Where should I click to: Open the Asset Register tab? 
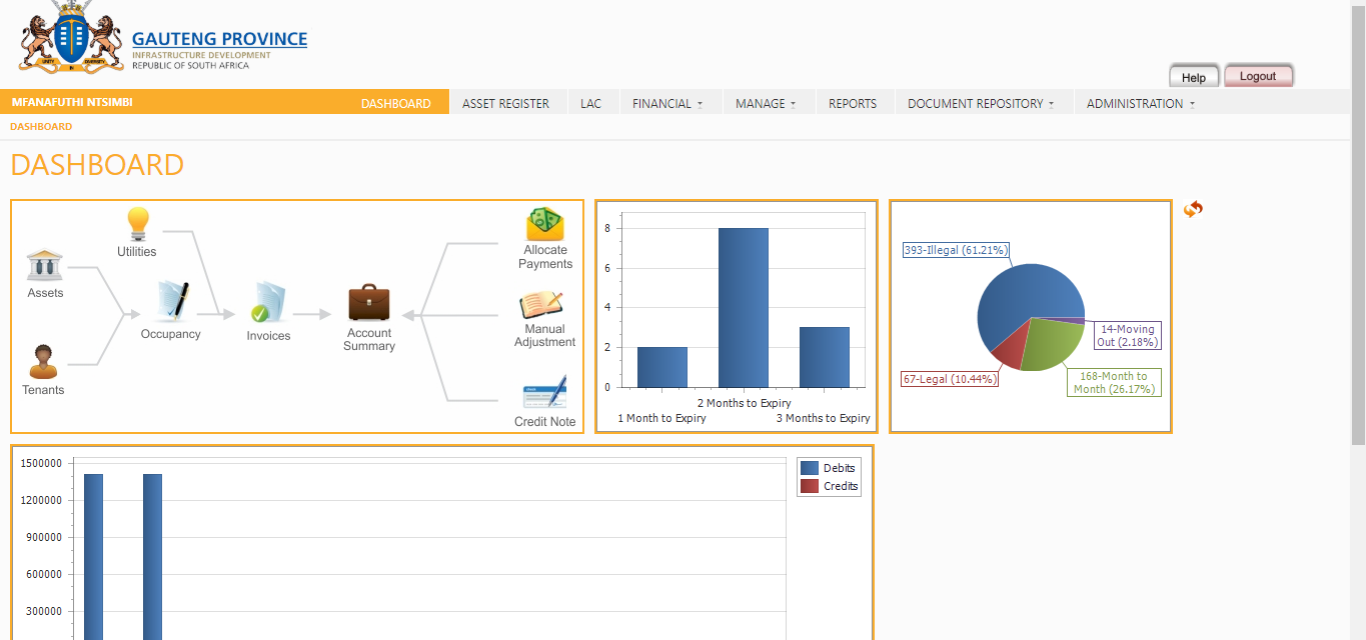tap(505, 103)
